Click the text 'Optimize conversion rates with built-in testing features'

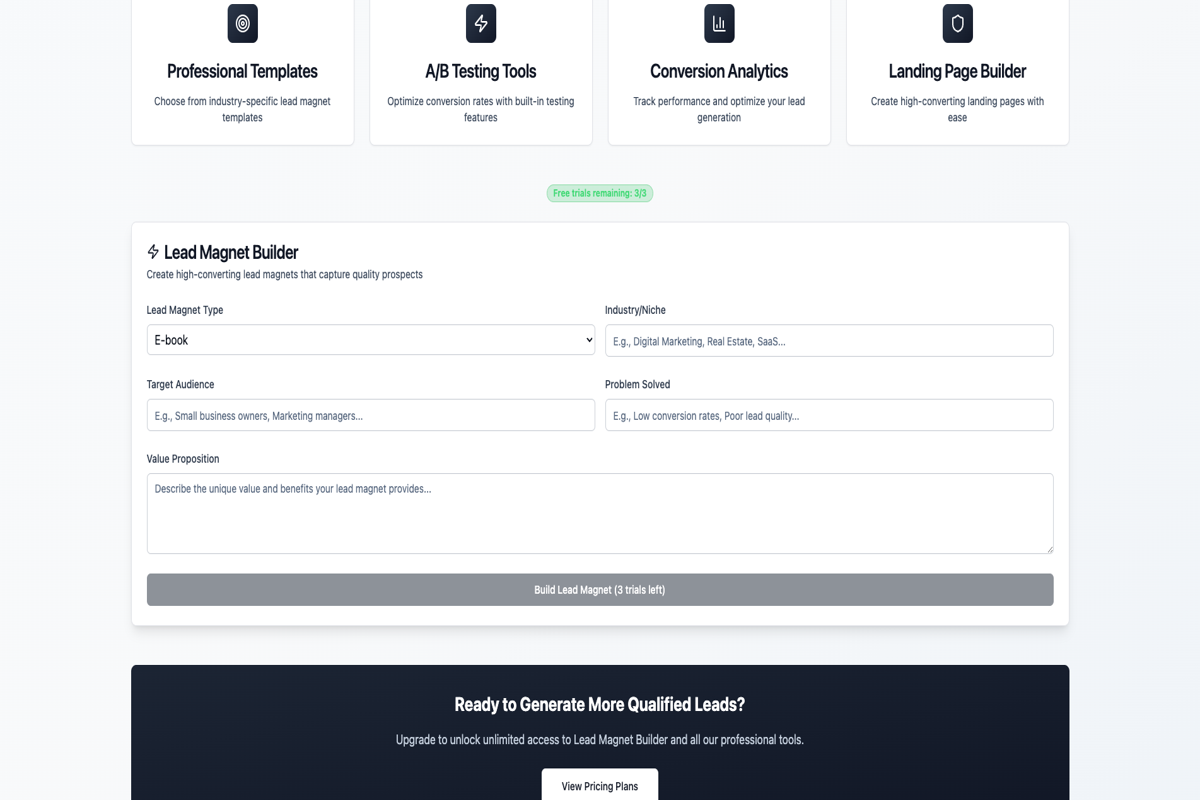481,109
